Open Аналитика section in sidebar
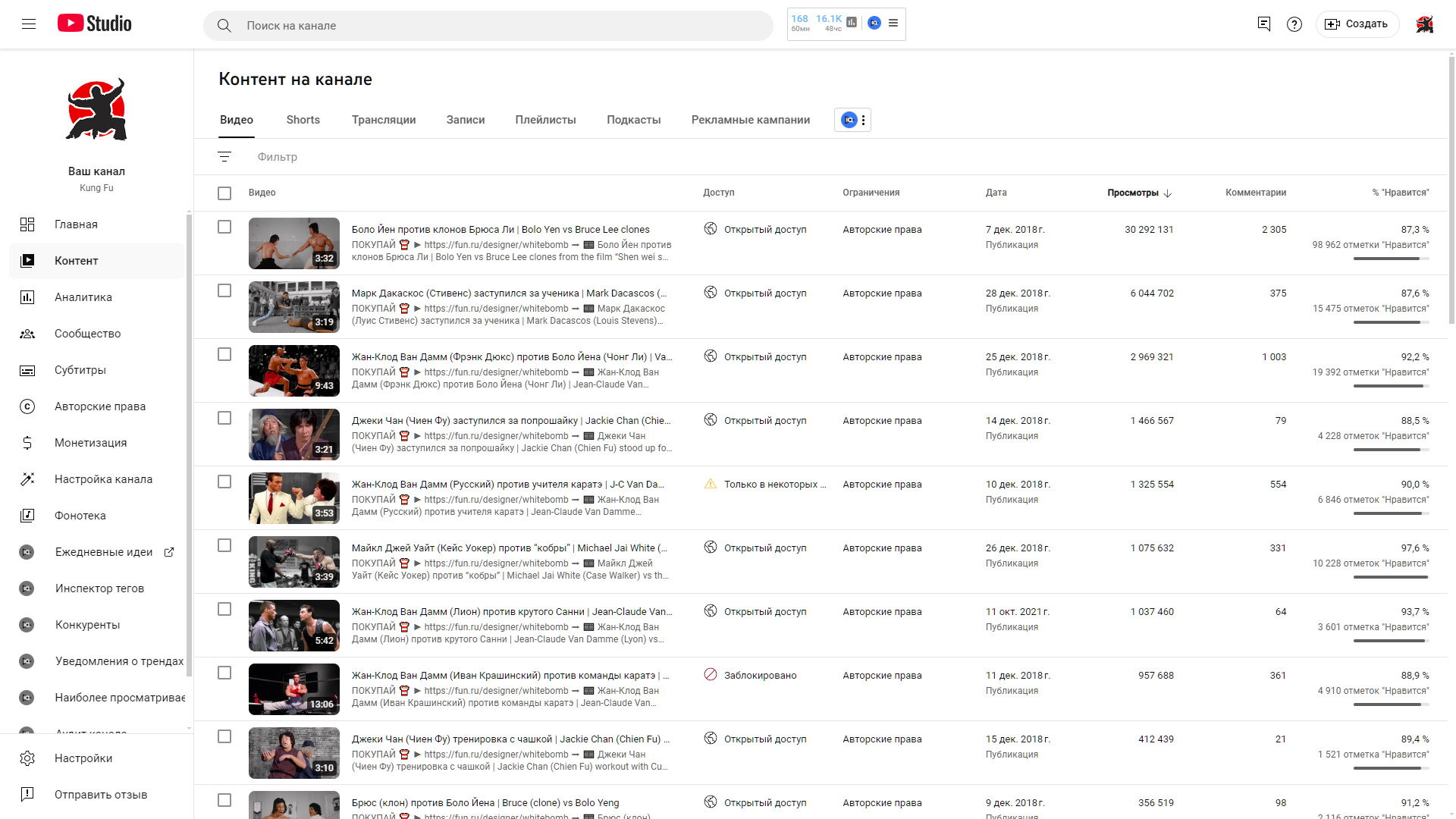 pos(96,297)
